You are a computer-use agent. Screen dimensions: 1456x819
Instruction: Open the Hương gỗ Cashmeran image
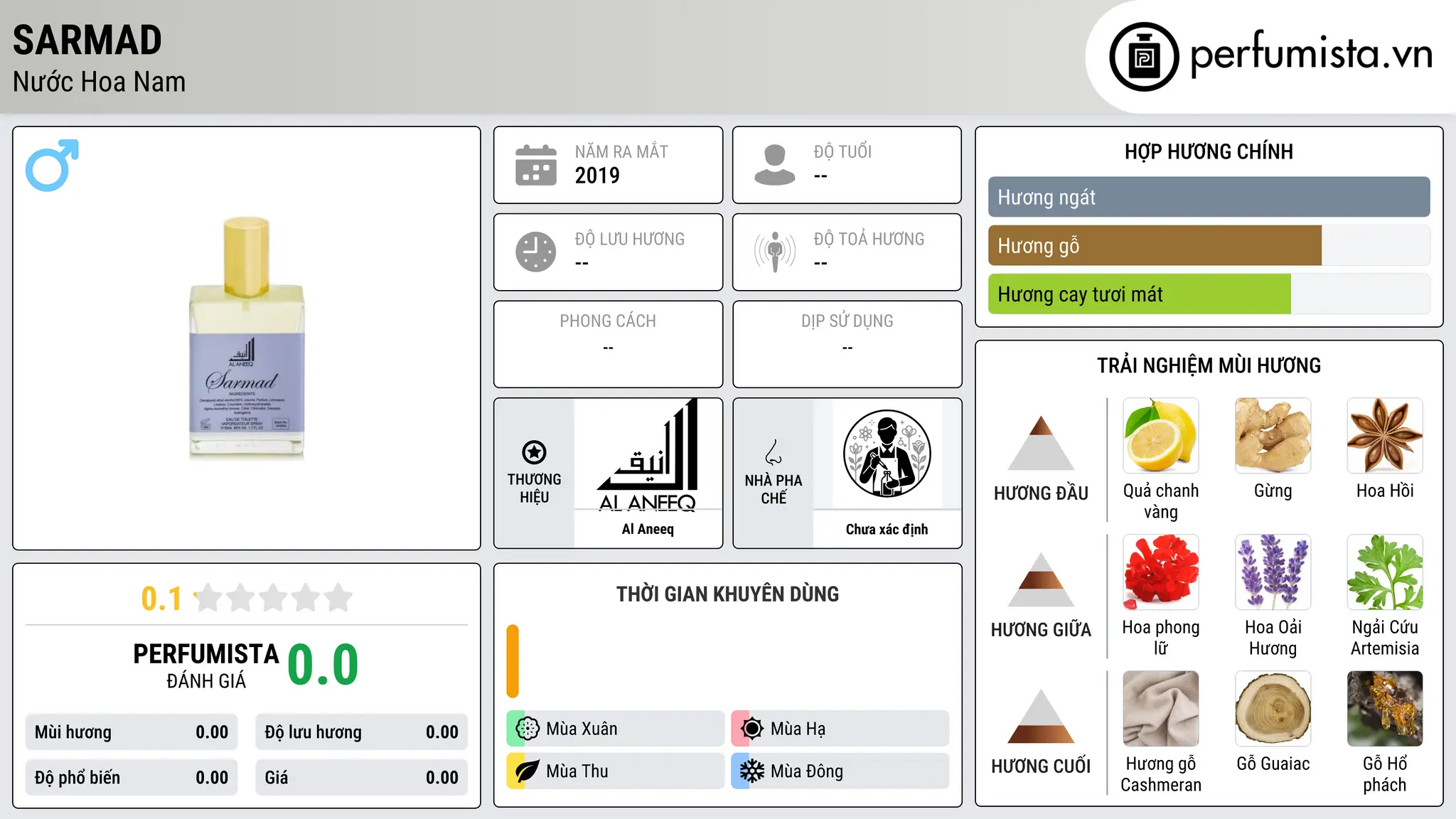1161,709
